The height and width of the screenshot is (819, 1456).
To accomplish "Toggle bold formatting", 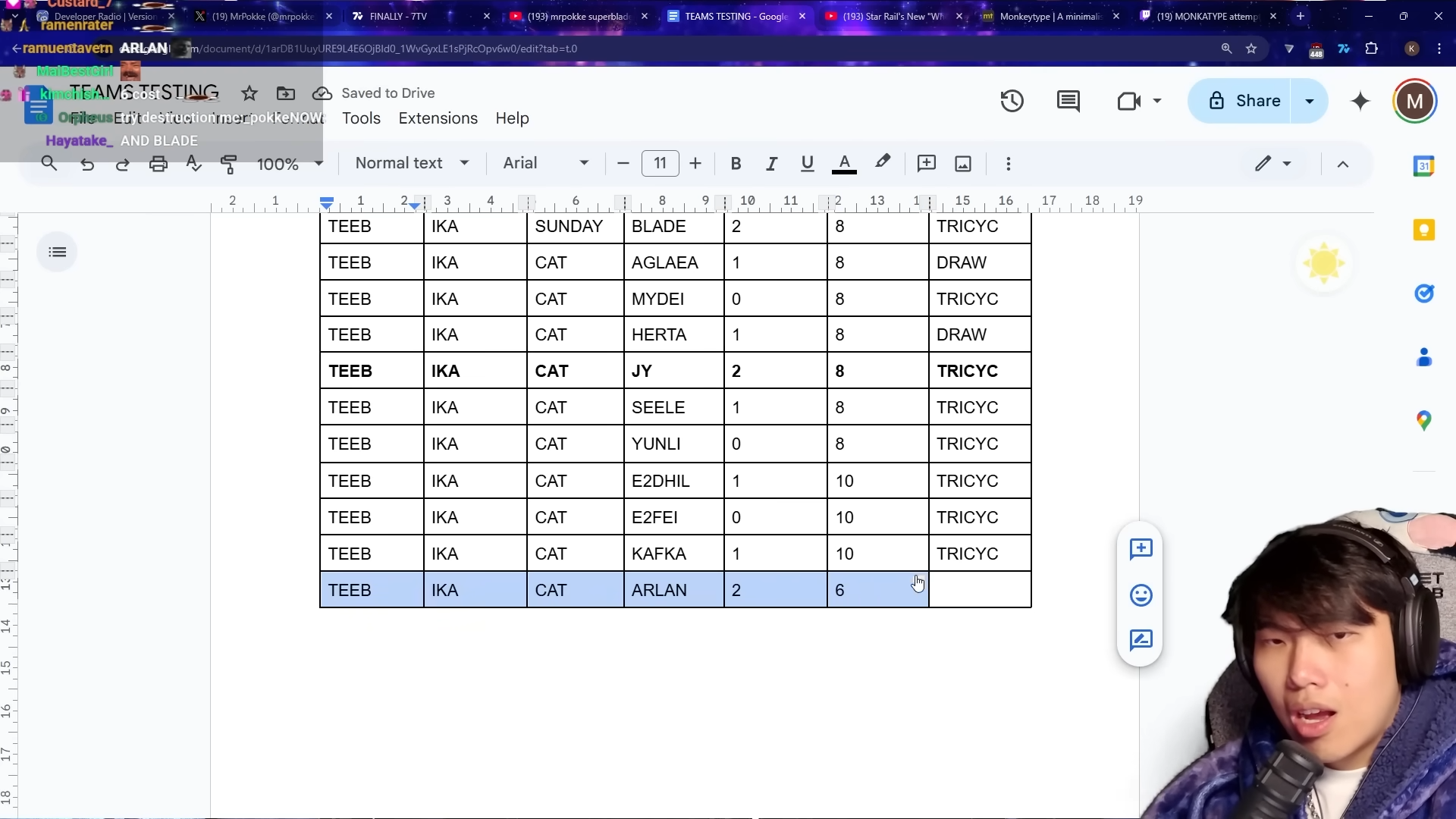I will pyautogui.click(x=736, y=164).
